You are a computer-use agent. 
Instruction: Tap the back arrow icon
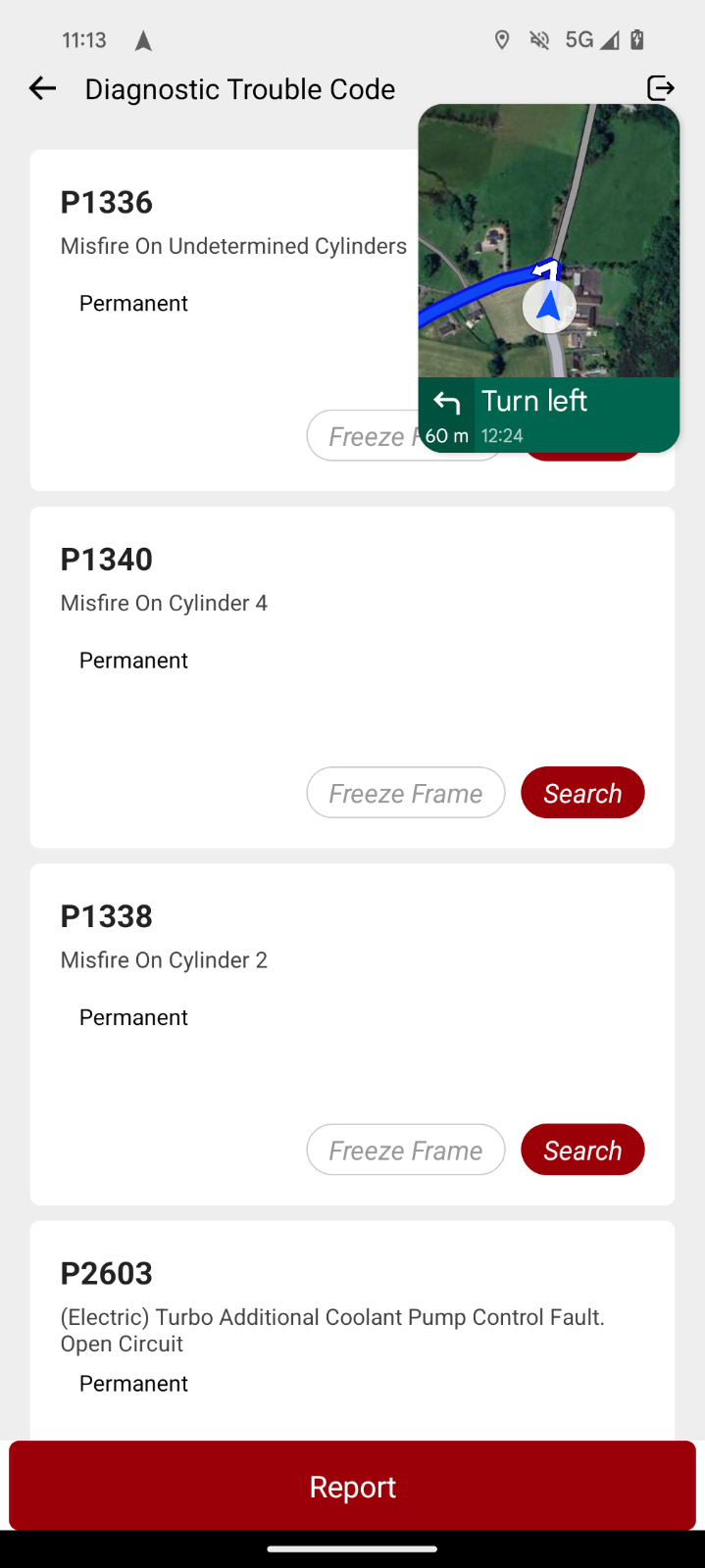[x=42, y=88]
